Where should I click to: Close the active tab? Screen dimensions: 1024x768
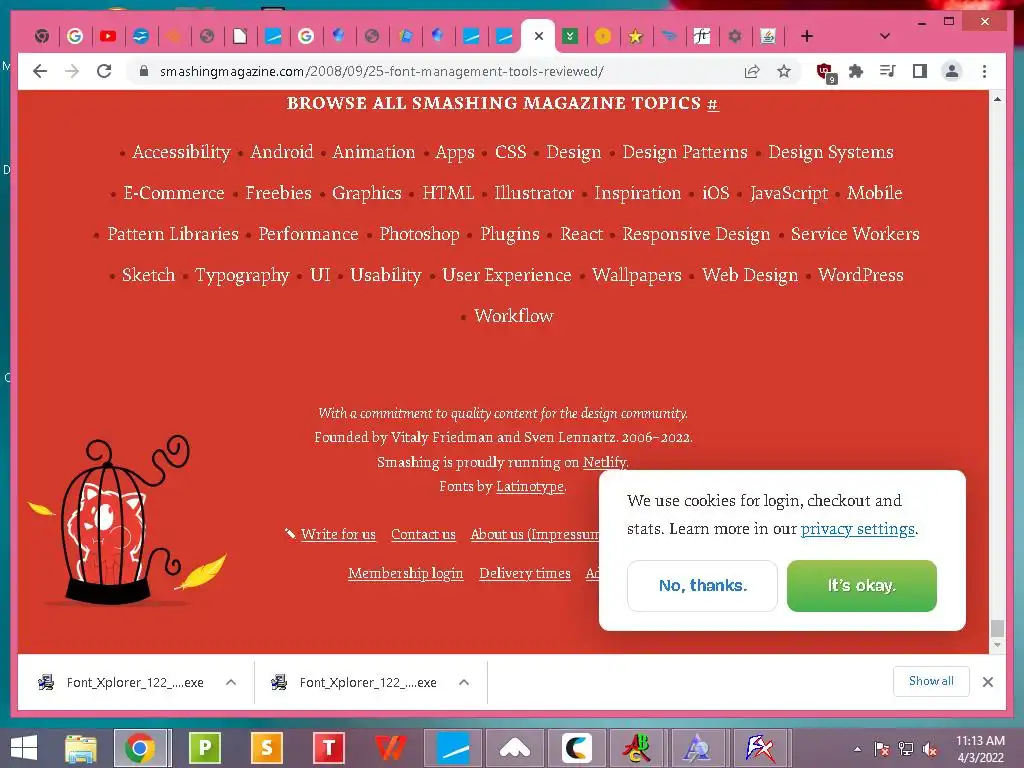pos(539,36)
